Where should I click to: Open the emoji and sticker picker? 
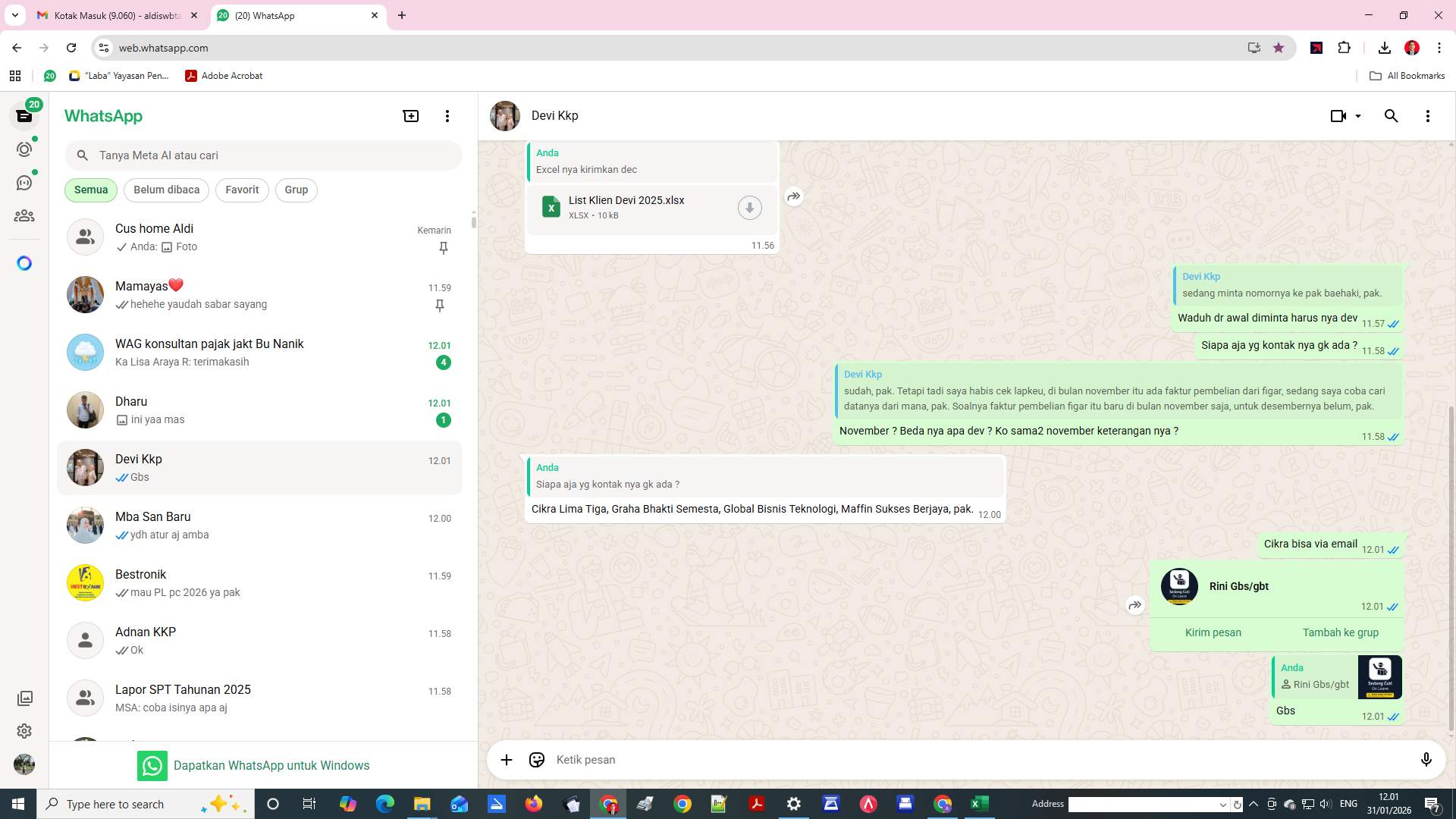coord(537,759)
